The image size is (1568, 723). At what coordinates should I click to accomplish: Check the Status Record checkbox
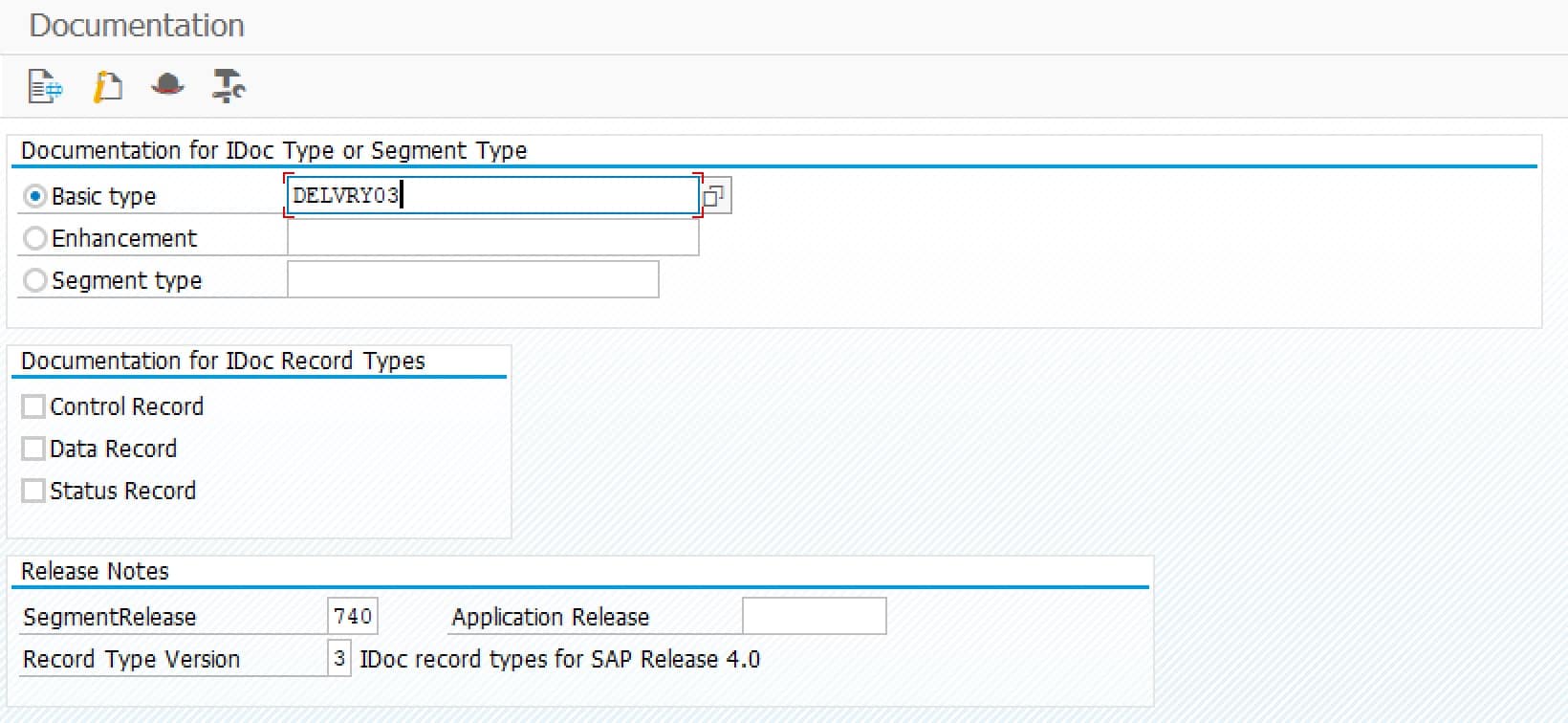tap(33, 491)
